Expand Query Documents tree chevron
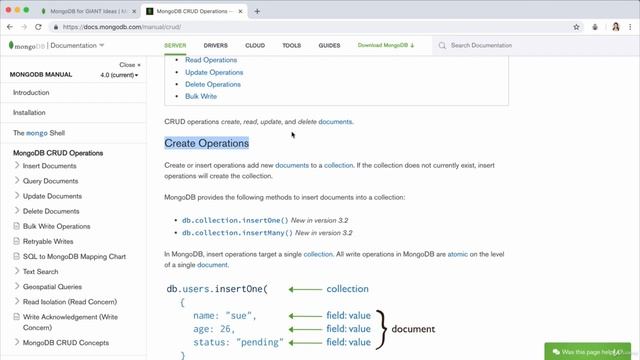 [17, 180]
